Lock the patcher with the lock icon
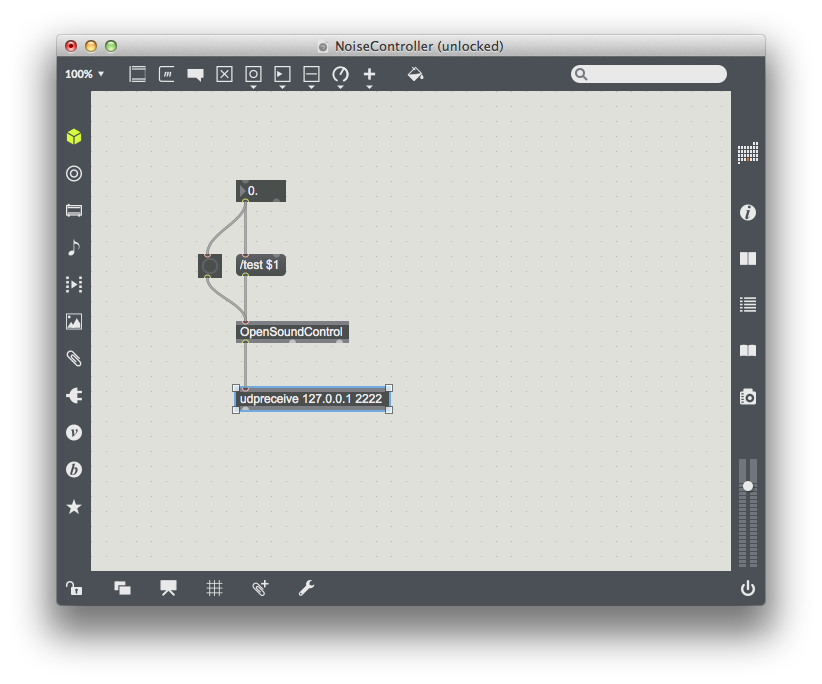The image size is (822, 684). click(74, 588)
